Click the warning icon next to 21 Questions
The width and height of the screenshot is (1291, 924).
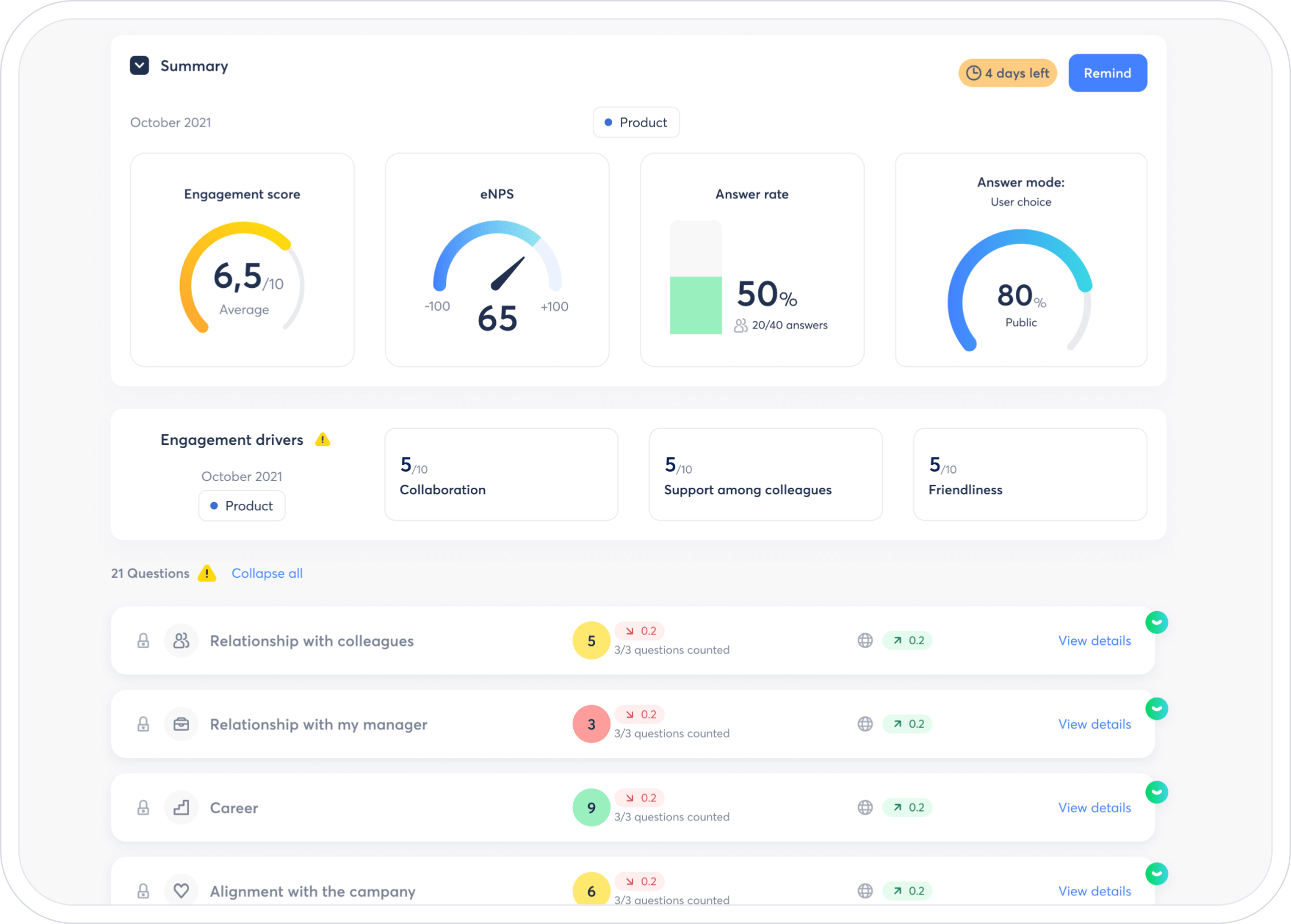pos(206,573)
